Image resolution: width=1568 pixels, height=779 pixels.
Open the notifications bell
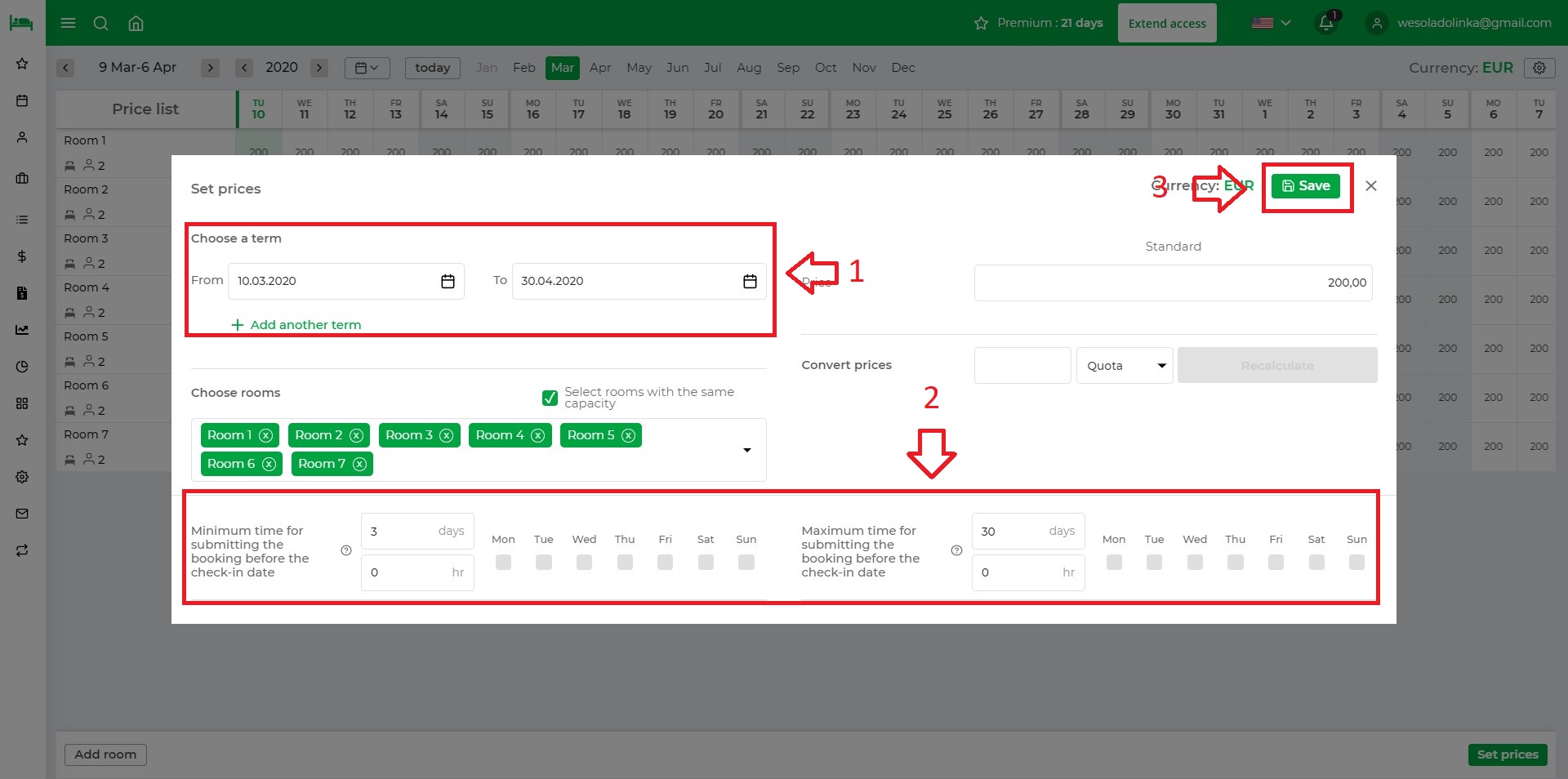click(1326, 22)
